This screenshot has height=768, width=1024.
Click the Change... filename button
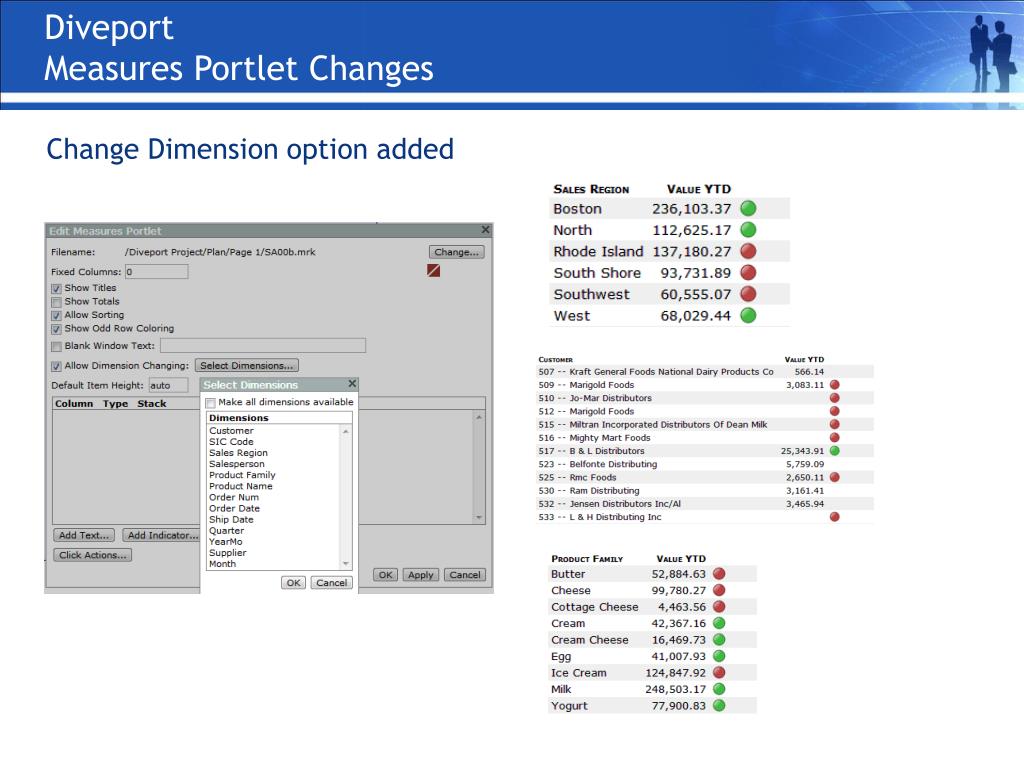tap(456, 252)
